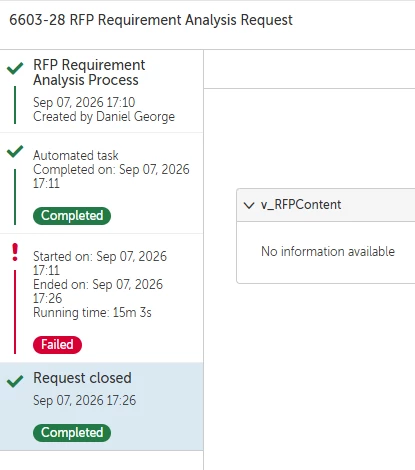
Task: Click the Completed badge under Automated task
Action: tap(72, 216)
